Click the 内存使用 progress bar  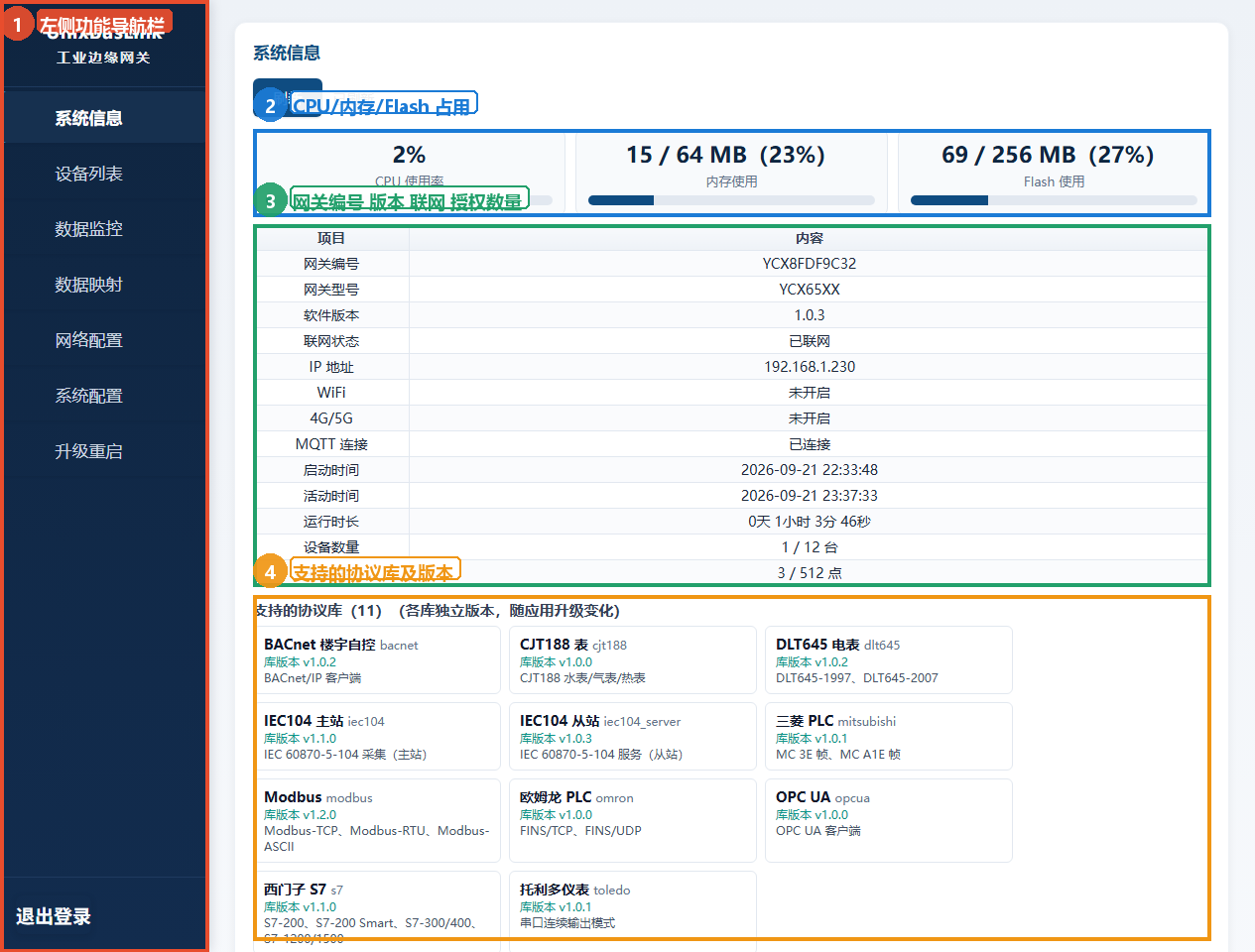[731, 200]
